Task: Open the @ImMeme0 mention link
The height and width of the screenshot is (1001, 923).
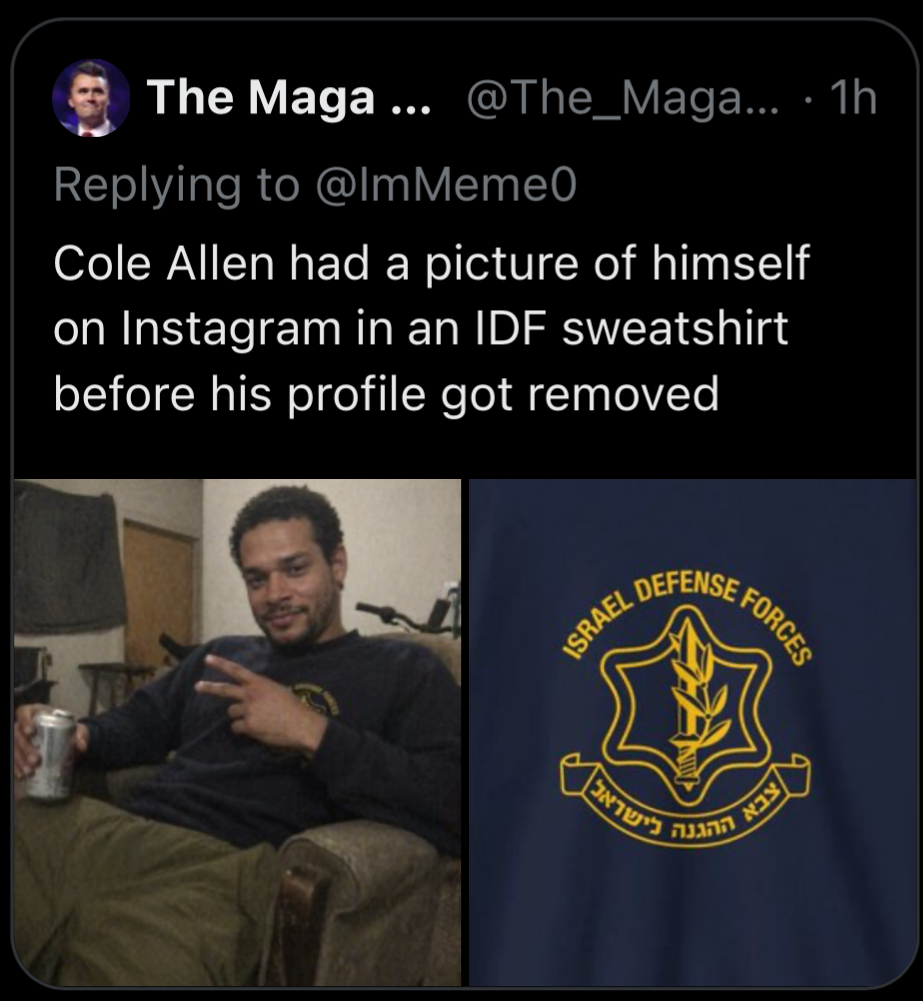Action: pyautogui.click(x=446, y=184)
